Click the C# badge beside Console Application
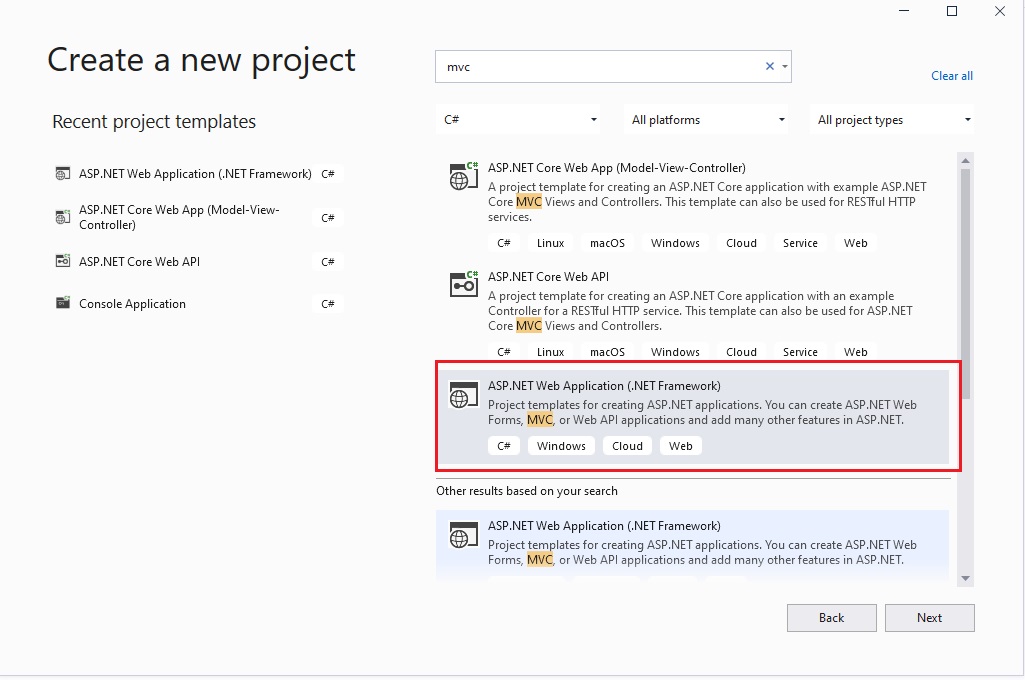 tap(328, 303)
